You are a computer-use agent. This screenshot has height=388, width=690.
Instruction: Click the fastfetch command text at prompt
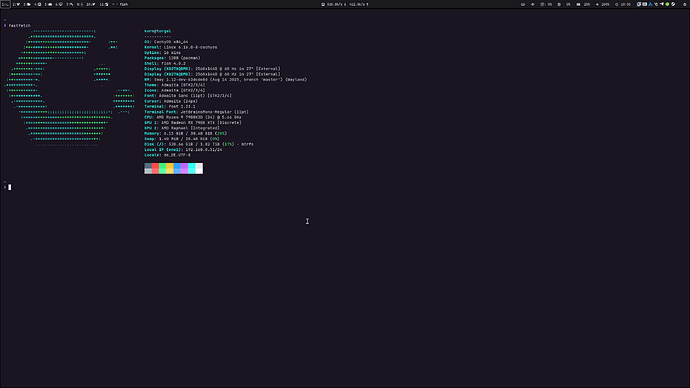[19, 26]
